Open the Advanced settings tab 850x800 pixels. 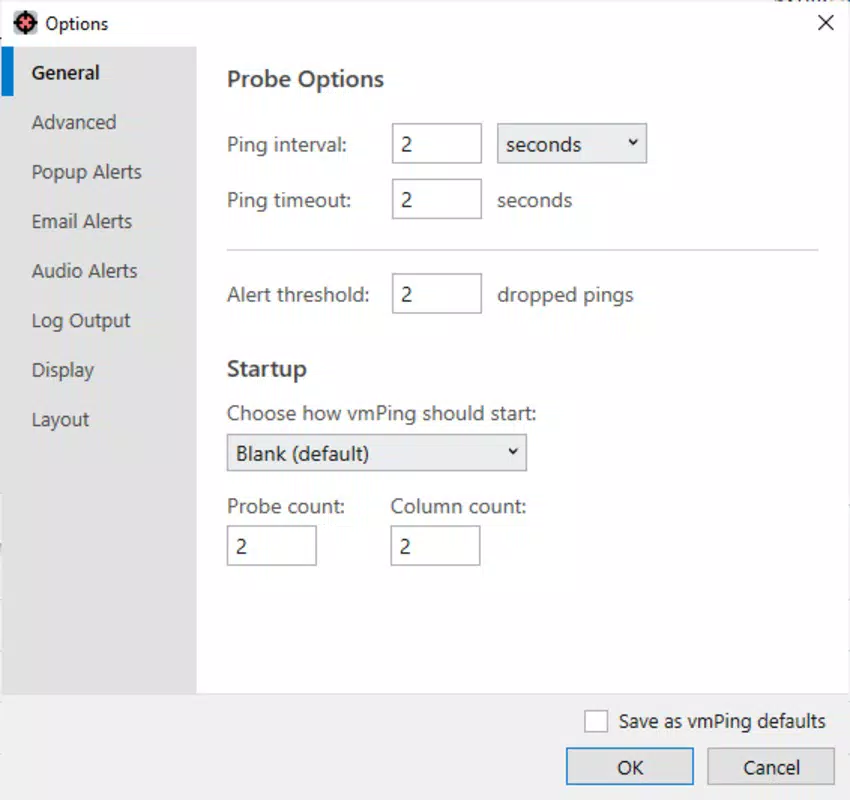[99, 122]
